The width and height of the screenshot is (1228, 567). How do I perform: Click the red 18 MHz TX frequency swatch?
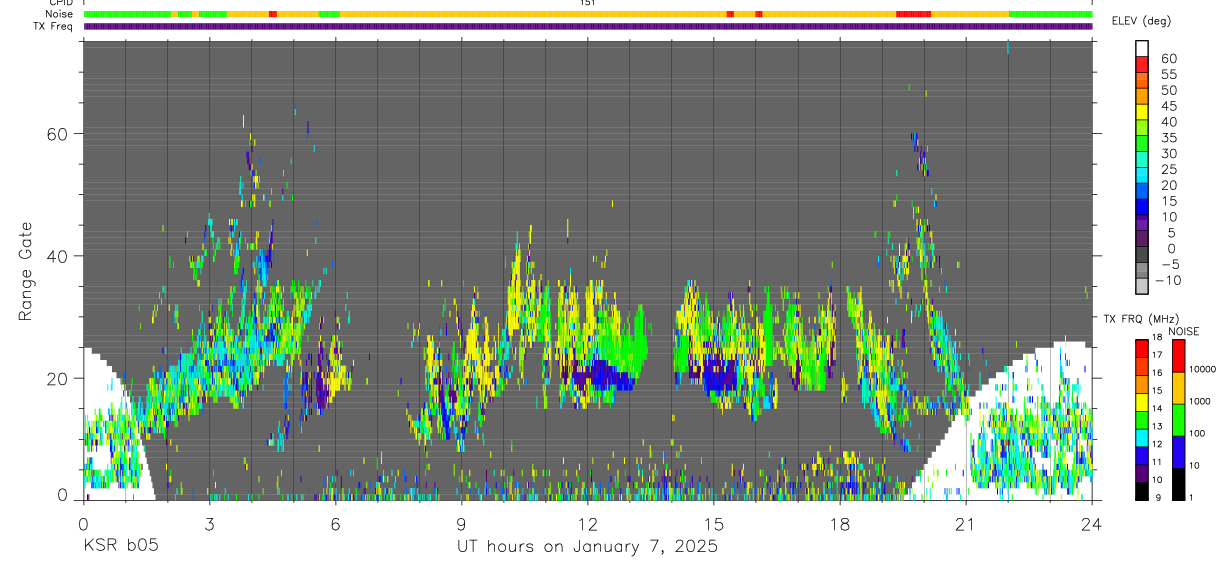coord(1141,349)
